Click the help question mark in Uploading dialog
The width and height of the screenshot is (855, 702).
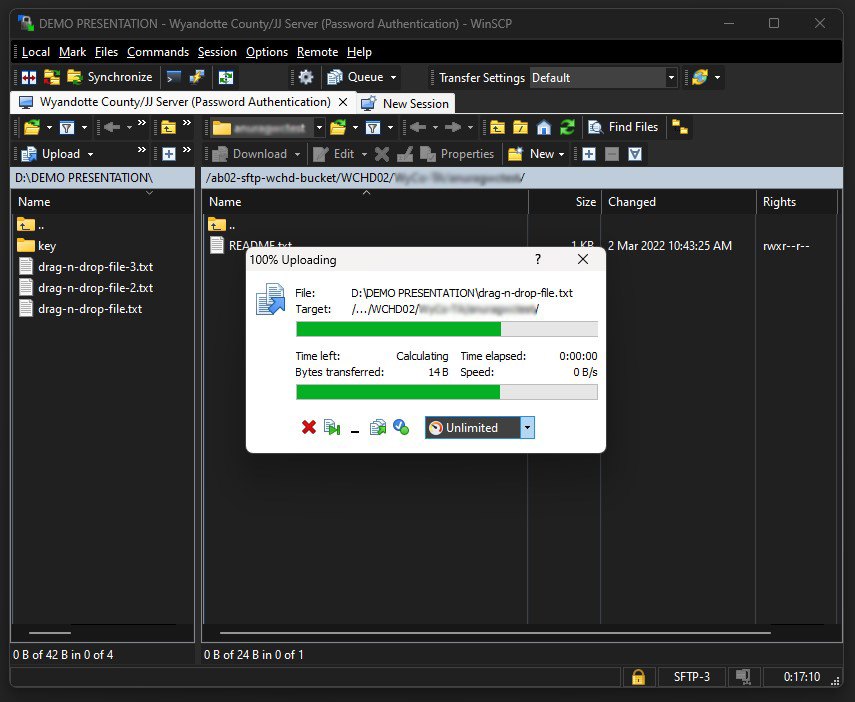tap(538, 259)
